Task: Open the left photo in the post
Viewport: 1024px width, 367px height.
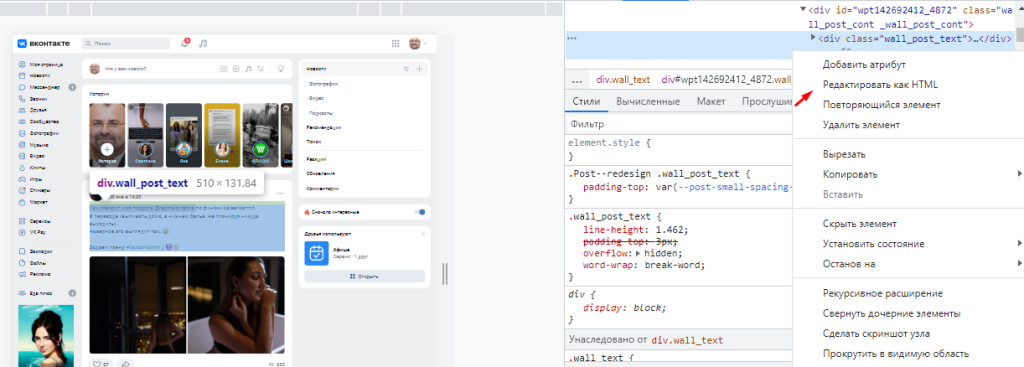Action: (138, 304)
